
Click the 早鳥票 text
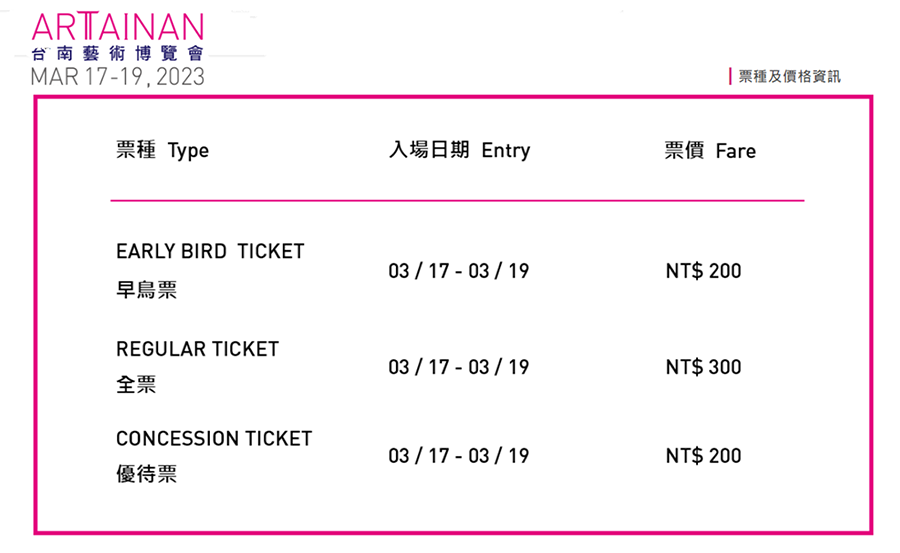coord(146,289)
